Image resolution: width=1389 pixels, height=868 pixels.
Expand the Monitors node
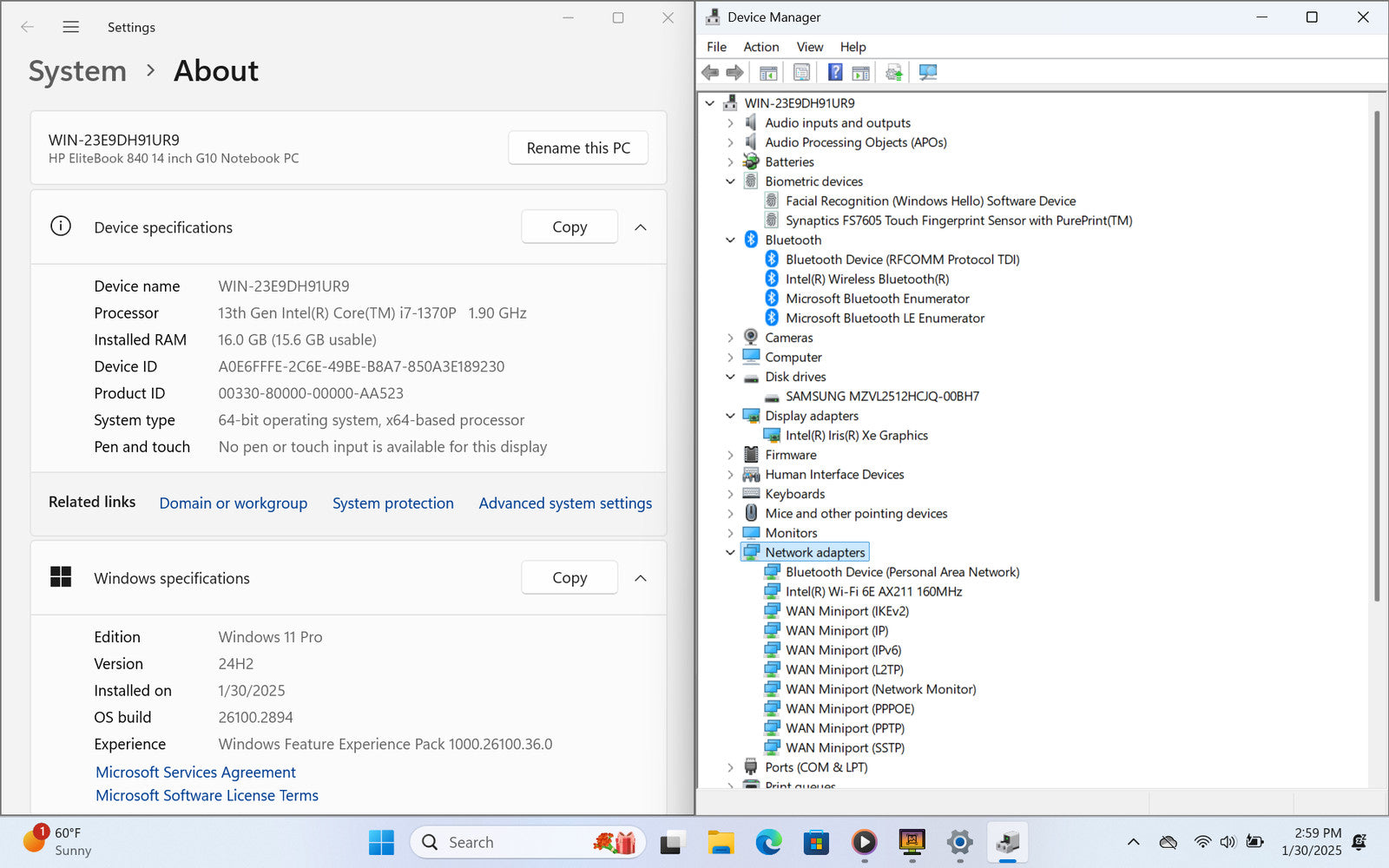pyautogui.click(x=730, y=533)
